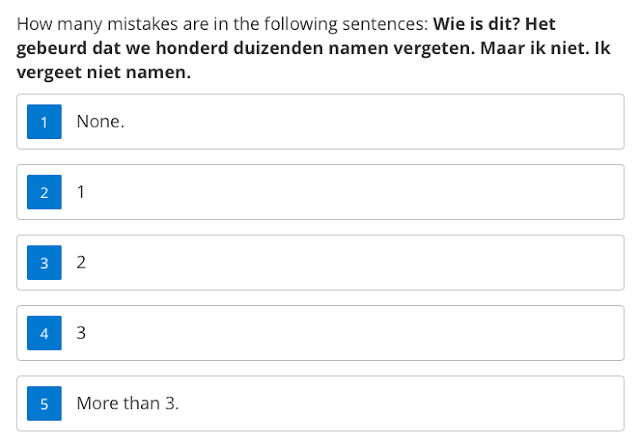Click the blue number 1 badge
Screen dimensions: 640x445
tap(44, 122)
